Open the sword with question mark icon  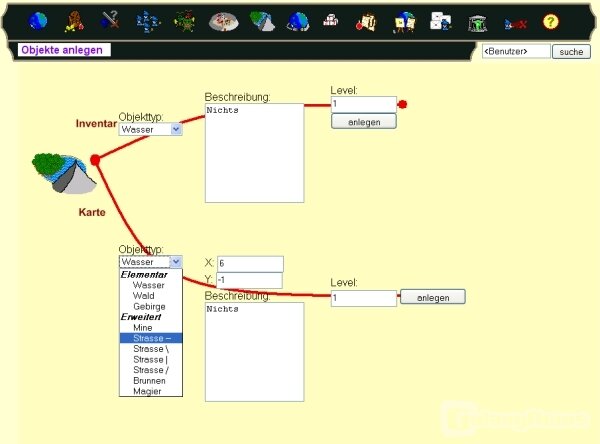tap(110, 20)
